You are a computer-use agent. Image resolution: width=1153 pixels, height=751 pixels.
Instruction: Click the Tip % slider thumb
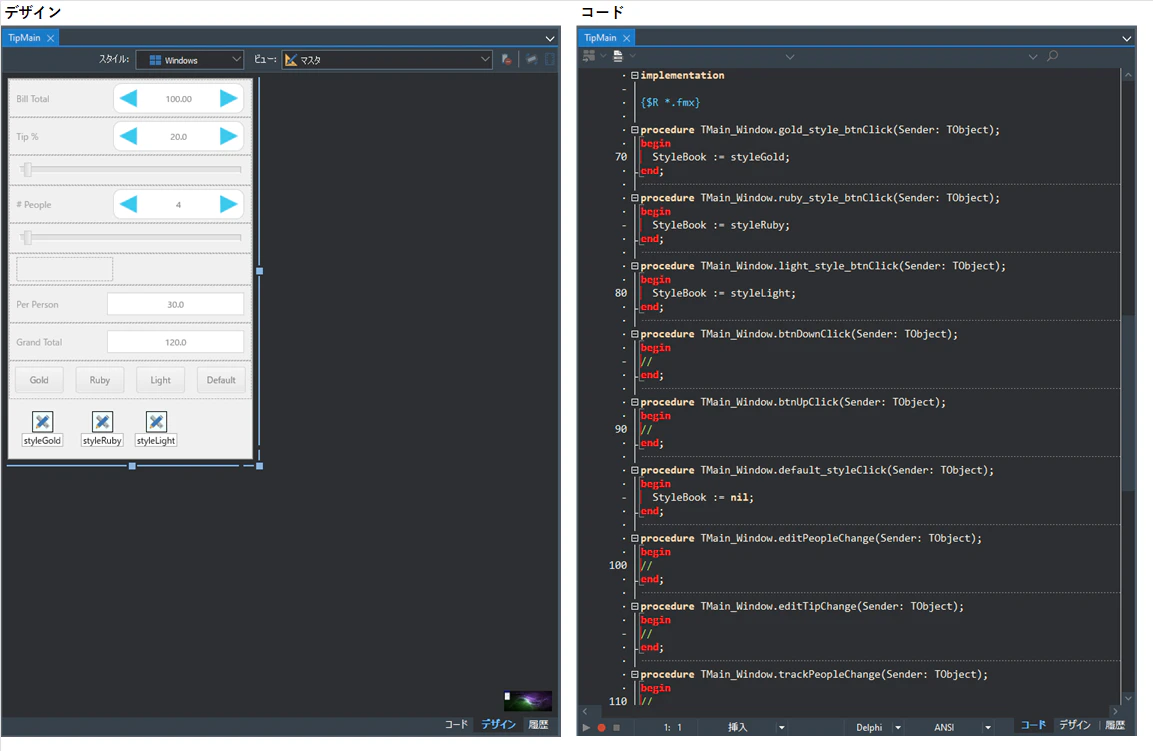(x=28, y=170)
